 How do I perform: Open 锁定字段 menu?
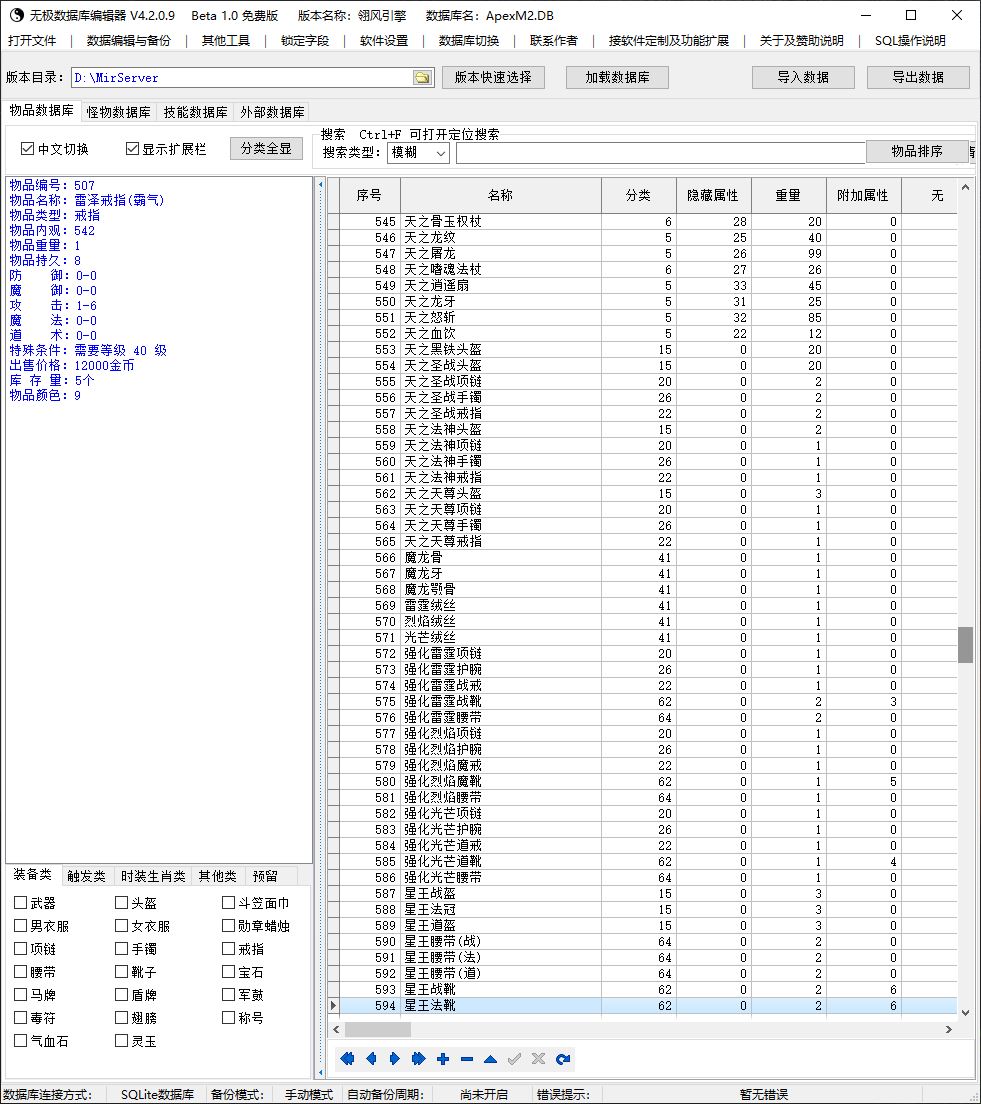pos(304,41)
